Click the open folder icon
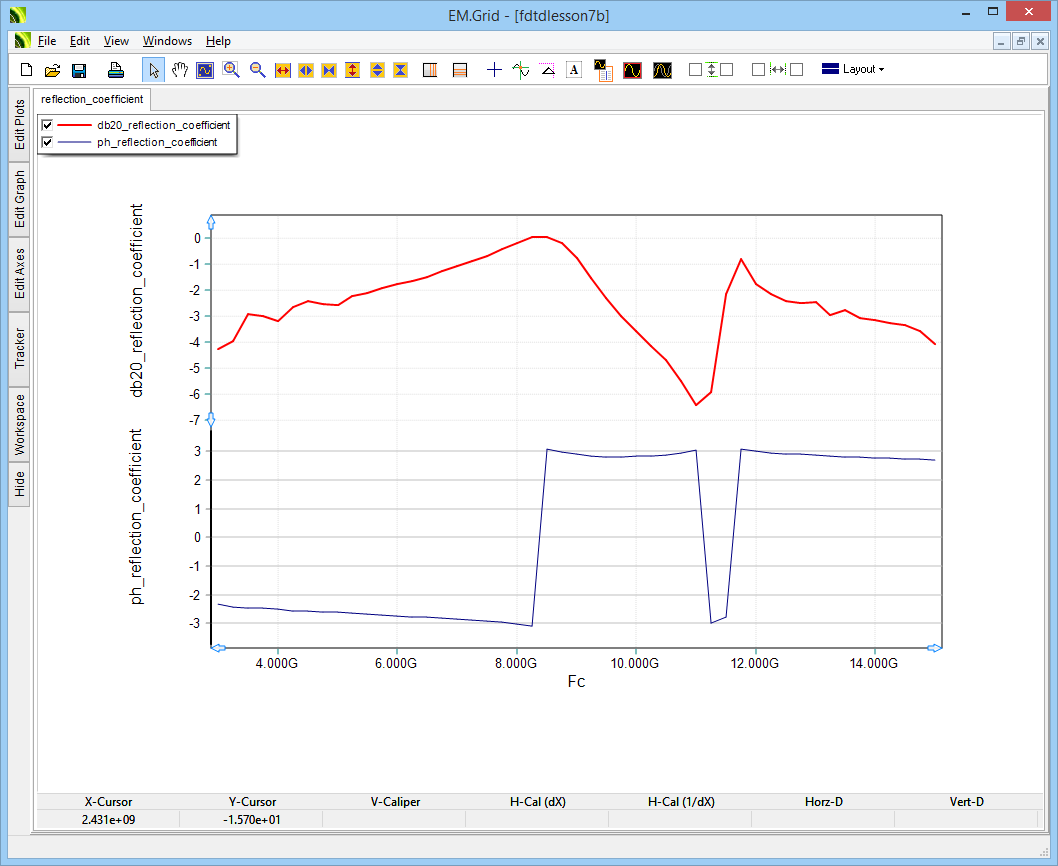 [53, 70]
